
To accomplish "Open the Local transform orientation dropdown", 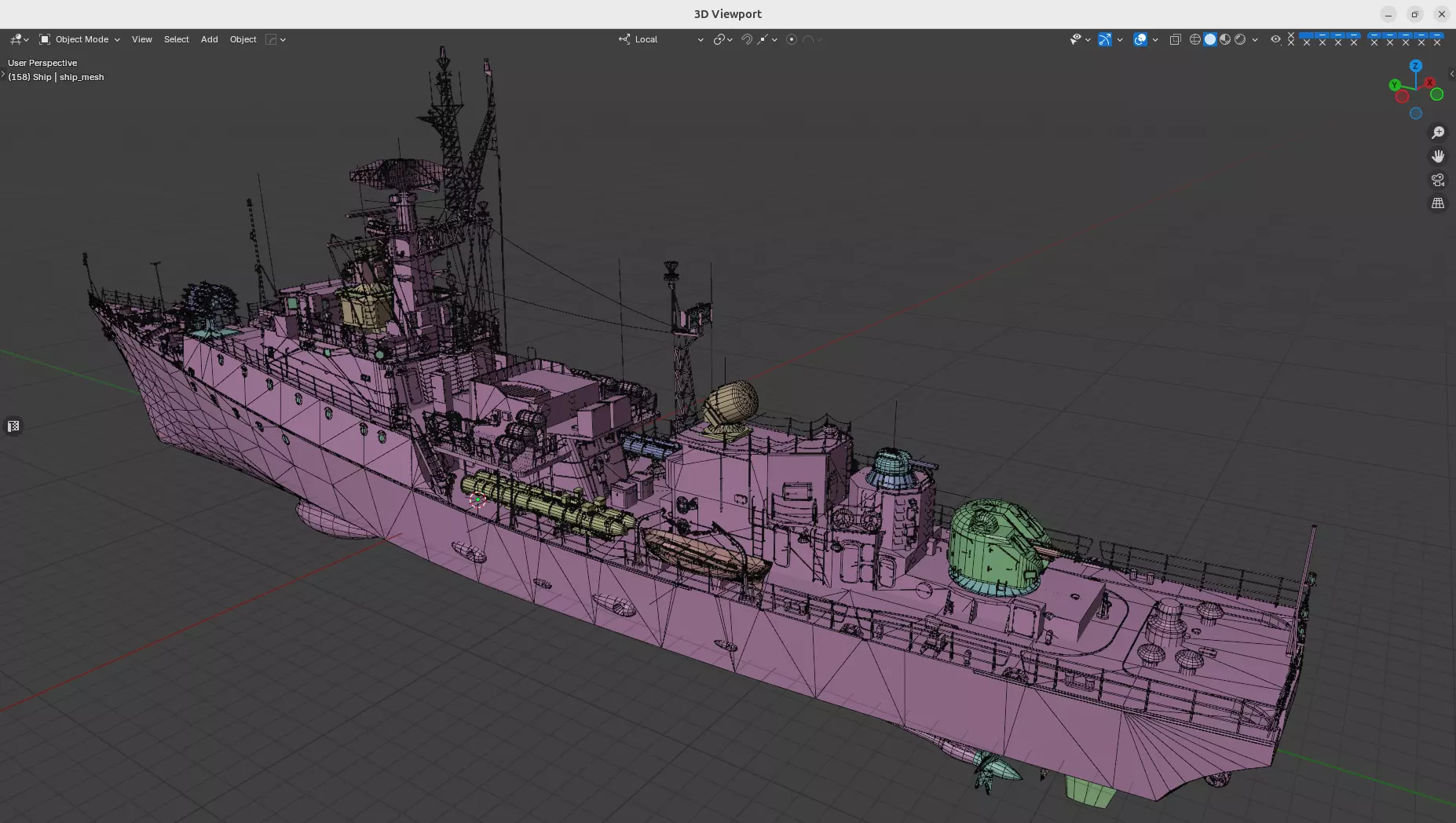I will coord(660,39).
